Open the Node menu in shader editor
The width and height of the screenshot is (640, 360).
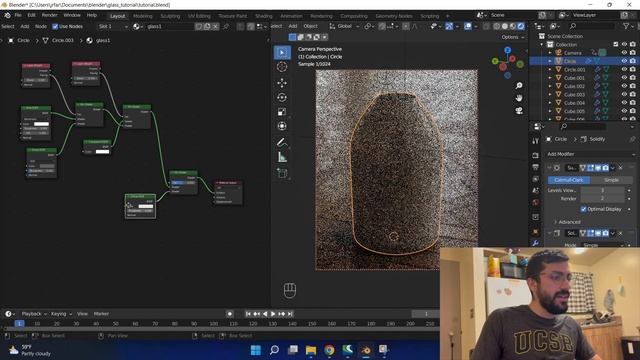click(x=41, y=27)
